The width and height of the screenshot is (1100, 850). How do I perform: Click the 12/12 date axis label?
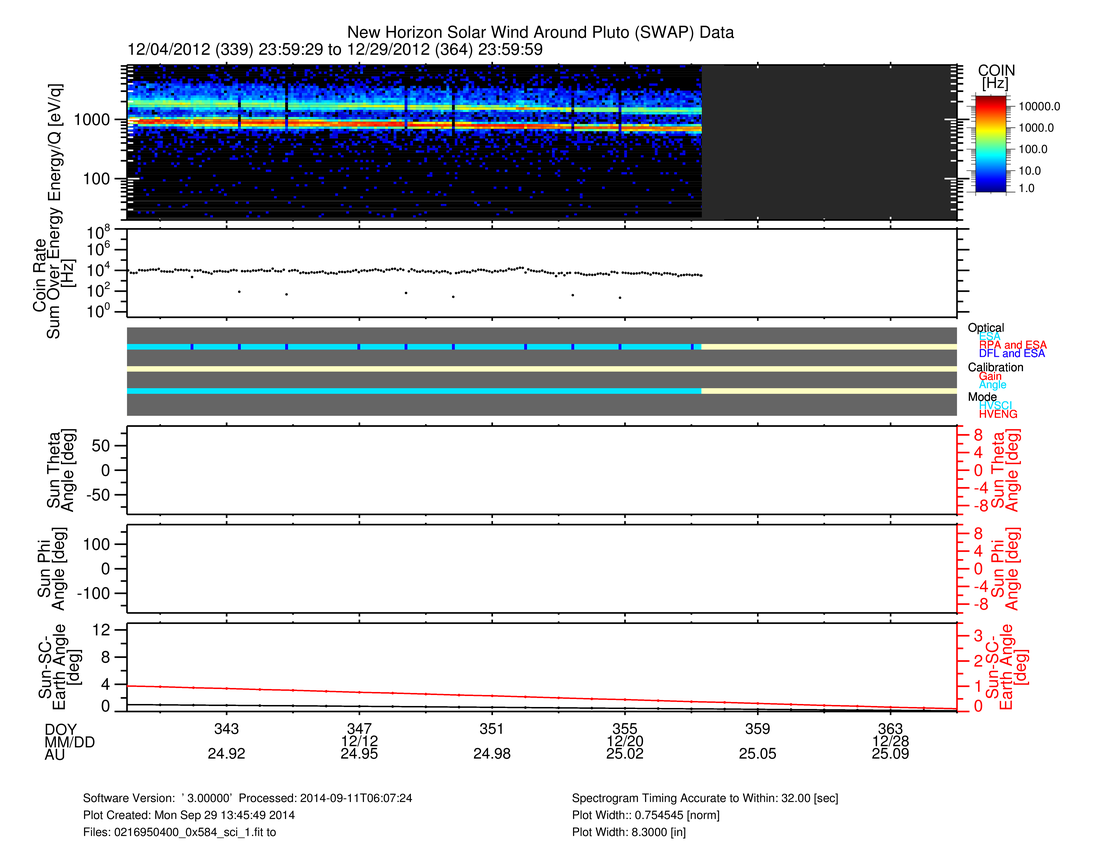(x=358, y=741)
